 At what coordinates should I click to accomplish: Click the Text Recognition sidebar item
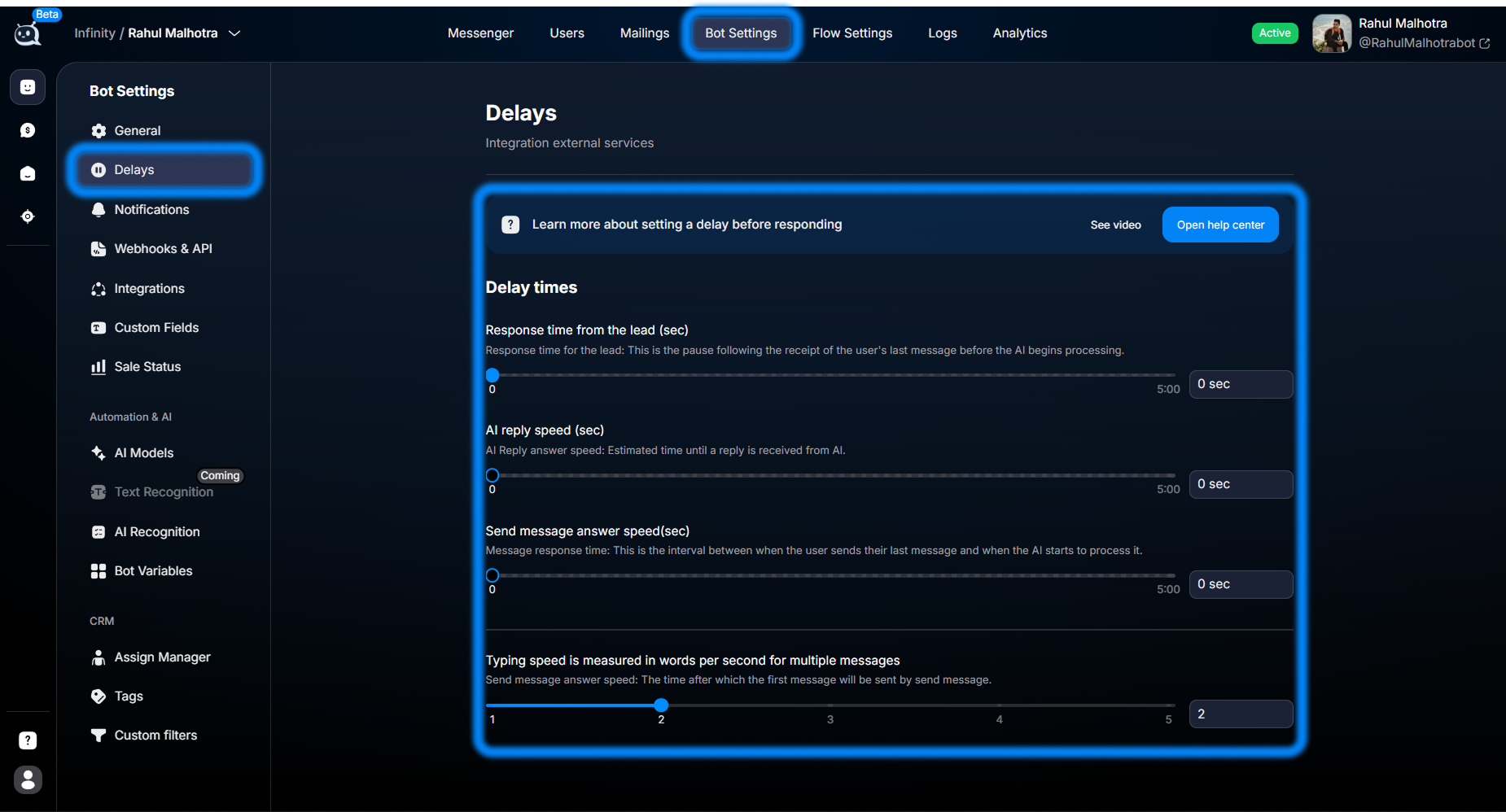tap(164, 492)
